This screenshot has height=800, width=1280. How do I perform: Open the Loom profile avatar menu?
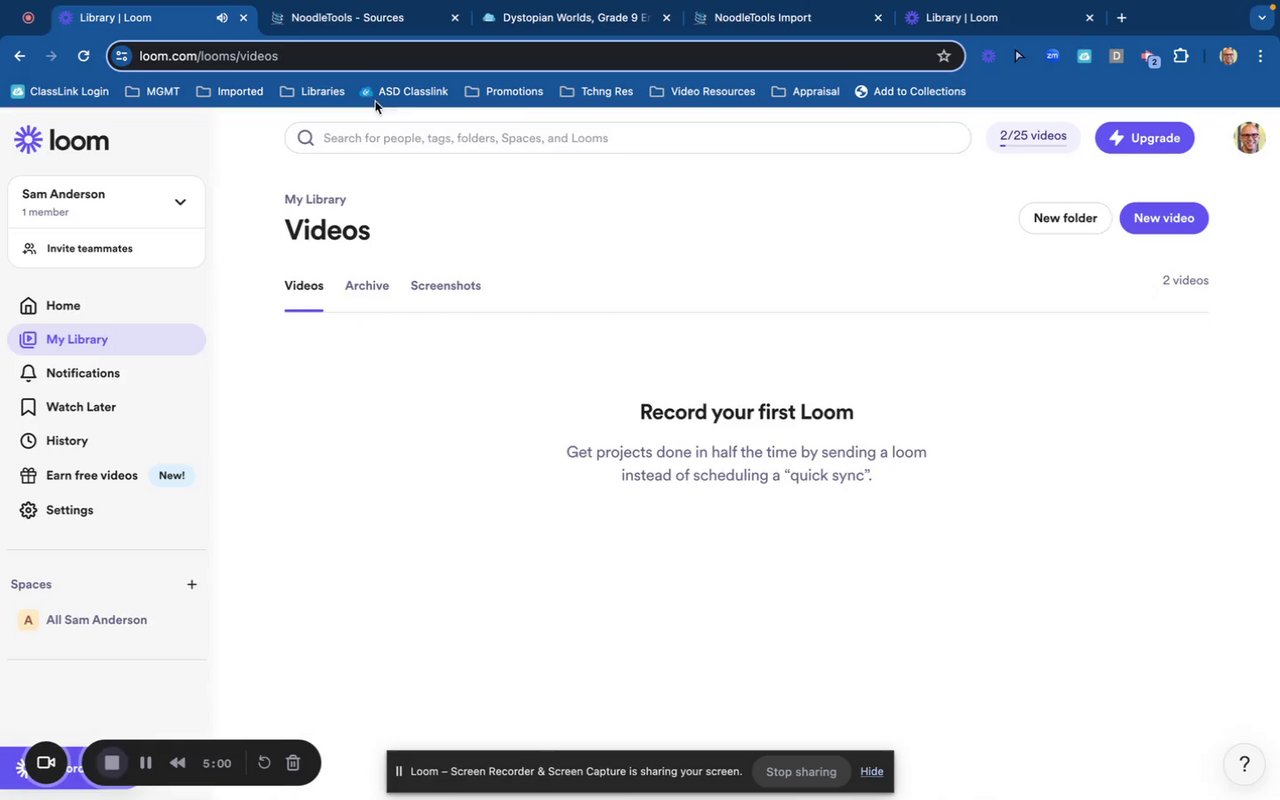pos(1250,138)
